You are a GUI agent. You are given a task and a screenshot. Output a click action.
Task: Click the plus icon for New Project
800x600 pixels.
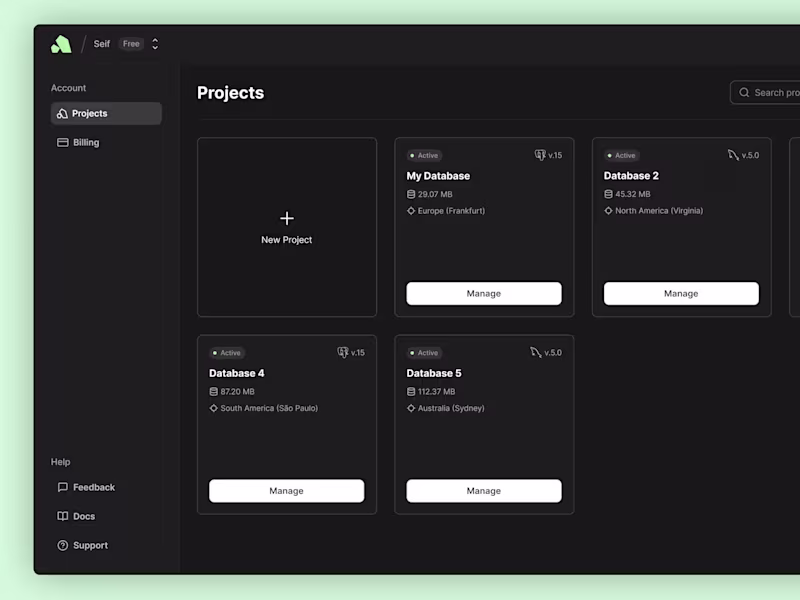point(287,218)
